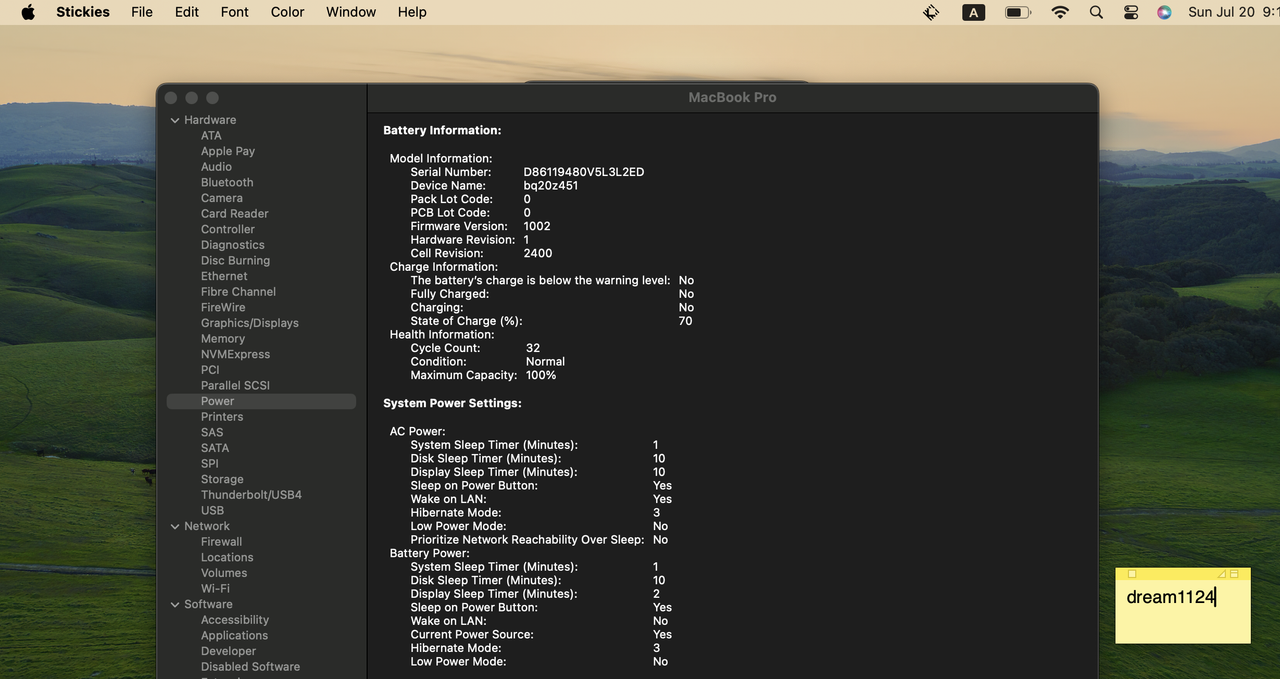The width and height of the screenshot is (1280, 679).
Task: Select Diagnostics in the sidebar
Action: pyautogui.click(x=233, y=245)
